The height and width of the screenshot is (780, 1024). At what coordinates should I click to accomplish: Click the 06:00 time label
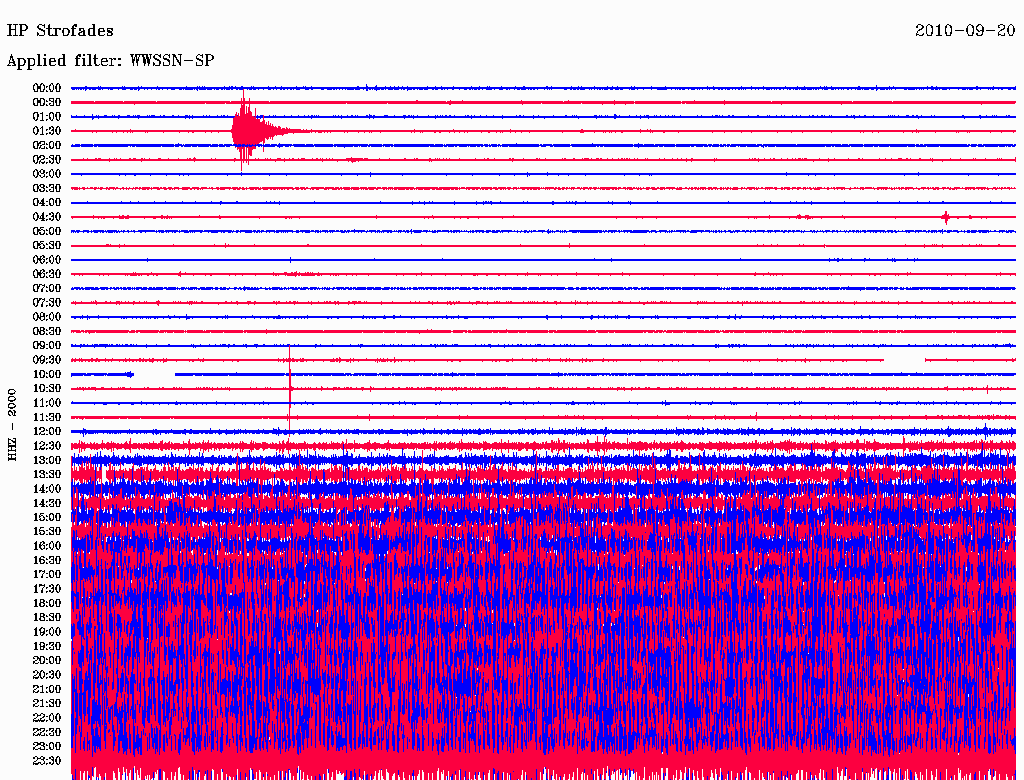(47, 260)
